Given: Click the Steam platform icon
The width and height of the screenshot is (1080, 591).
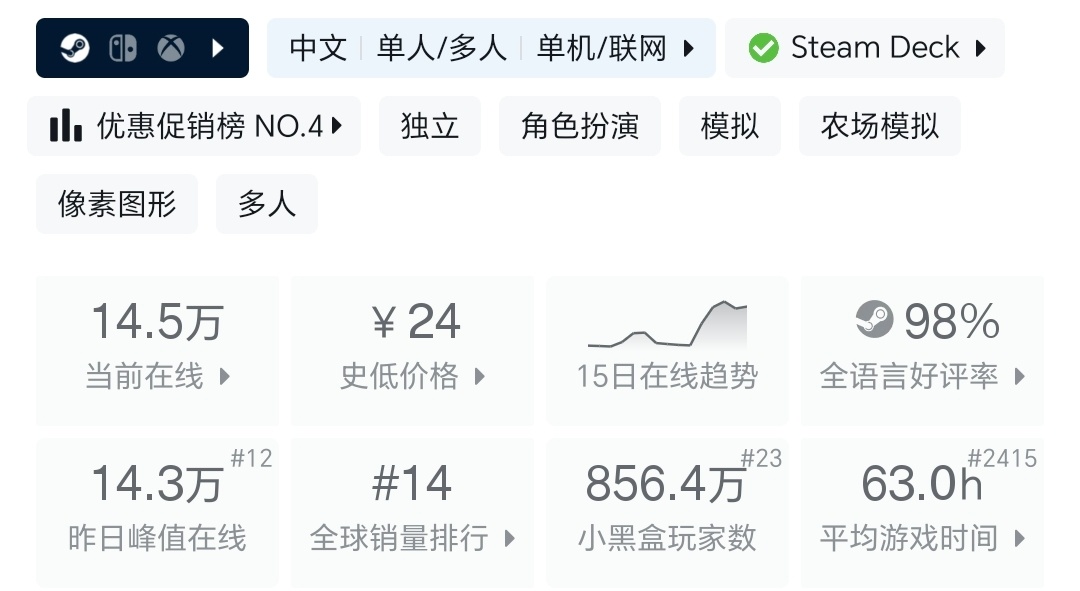Looking at the screenshot, I should click(x=75, y=48).
